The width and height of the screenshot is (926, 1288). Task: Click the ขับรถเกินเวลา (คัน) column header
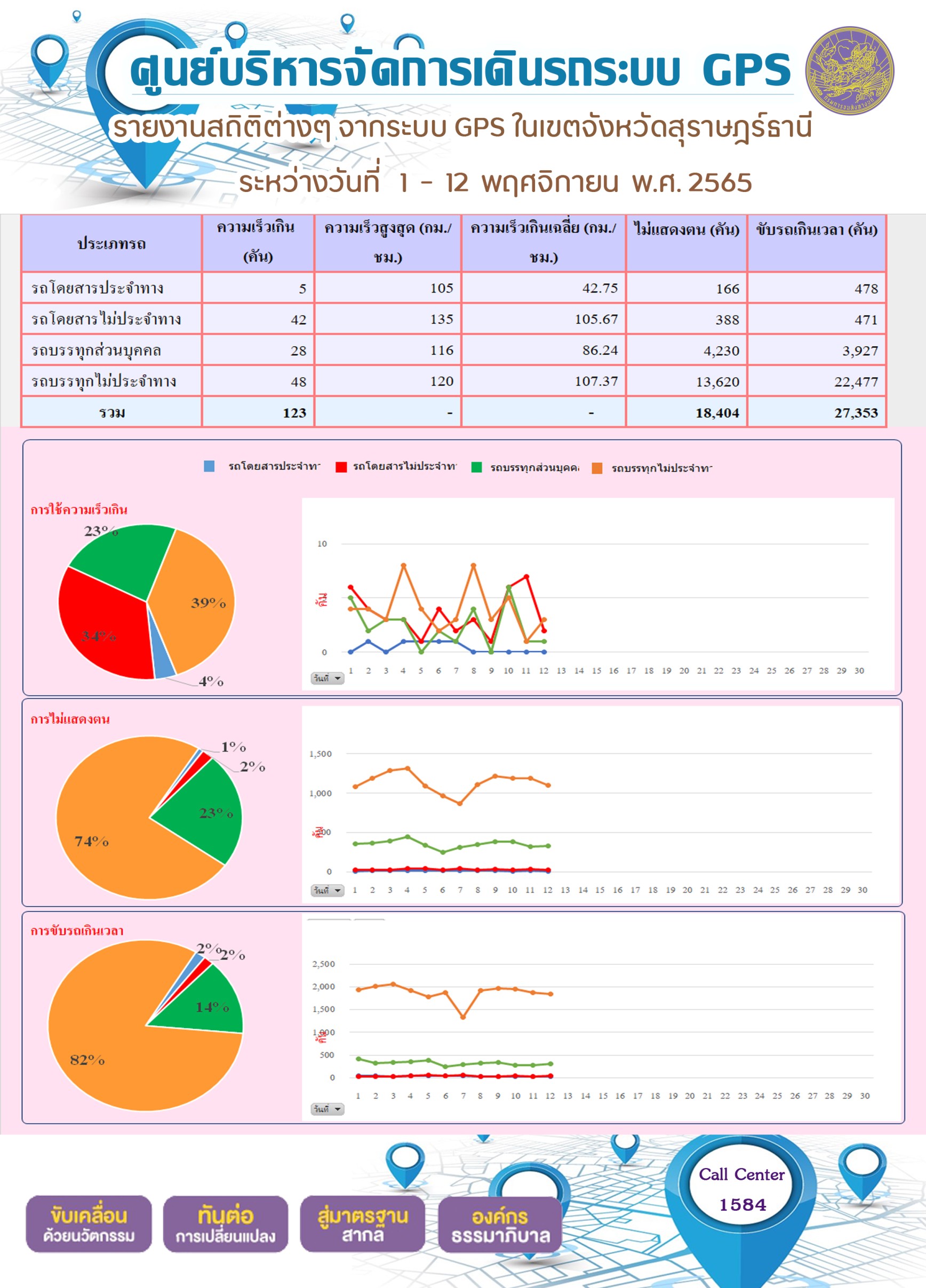817,244
